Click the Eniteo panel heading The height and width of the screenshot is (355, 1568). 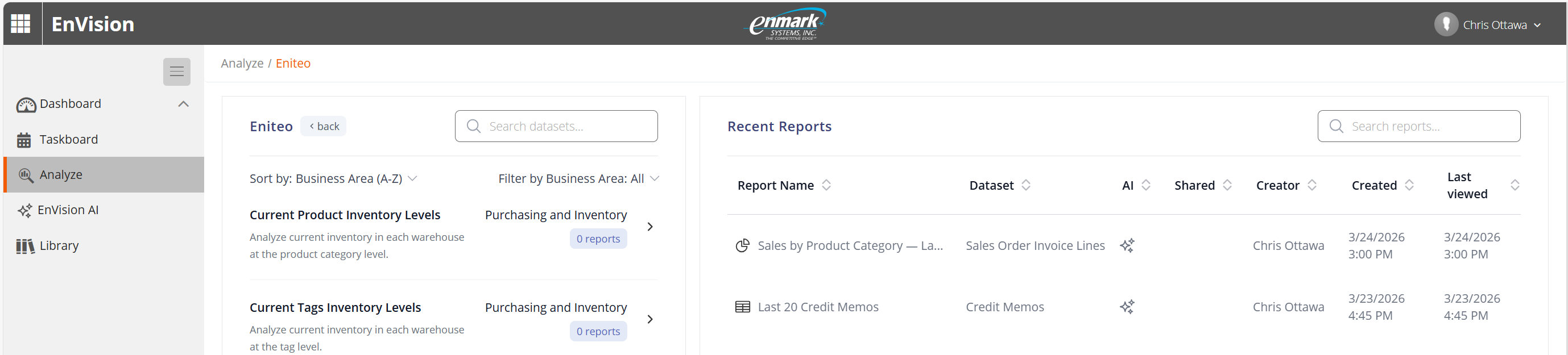tap(271, 127)
